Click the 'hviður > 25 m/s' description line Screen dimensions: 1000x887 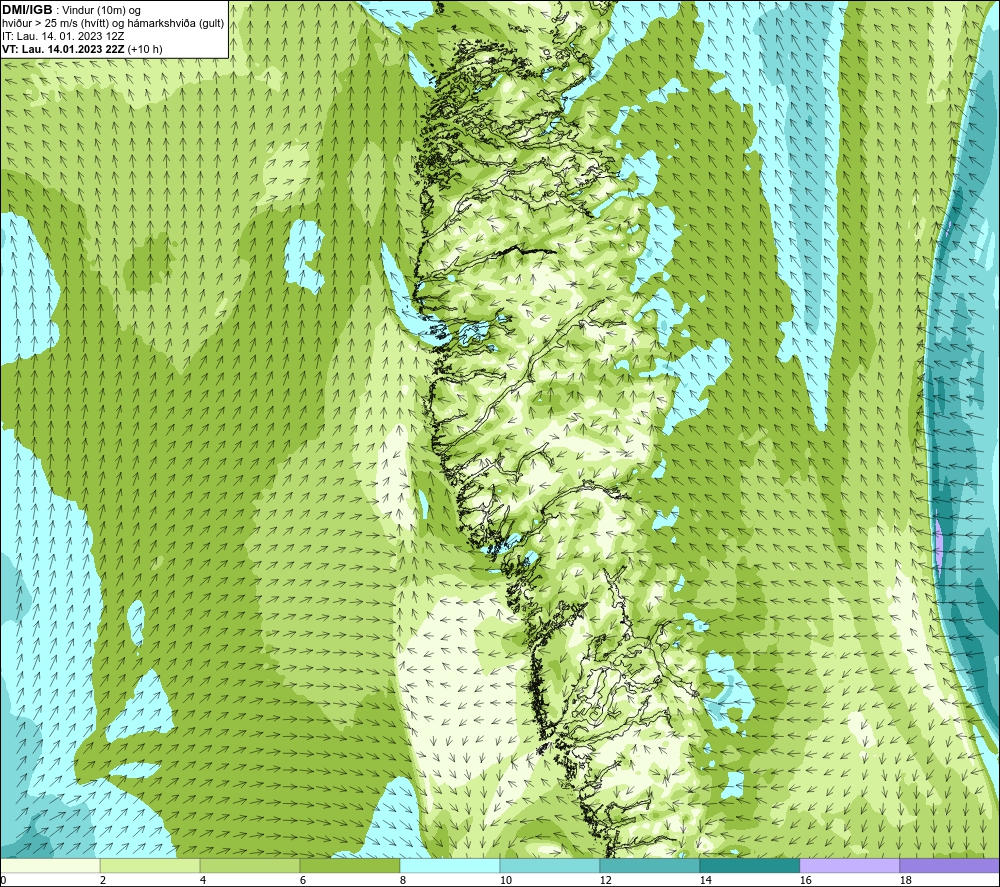click(113, 24)
